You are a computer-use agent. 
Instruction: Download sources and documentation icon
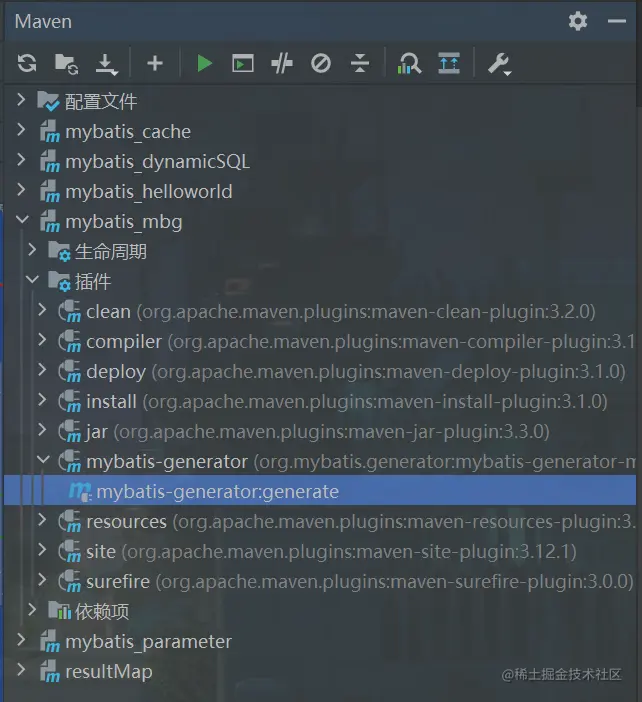(107, 64)
